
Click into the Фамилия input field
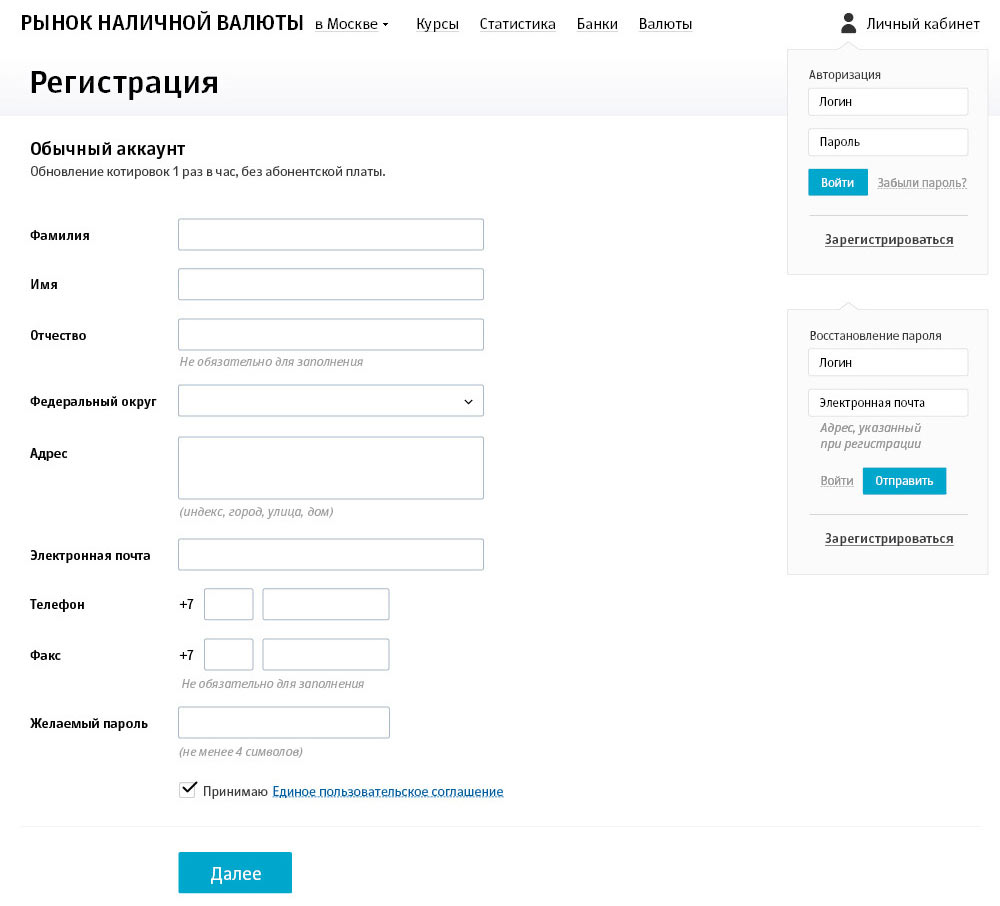330,235
